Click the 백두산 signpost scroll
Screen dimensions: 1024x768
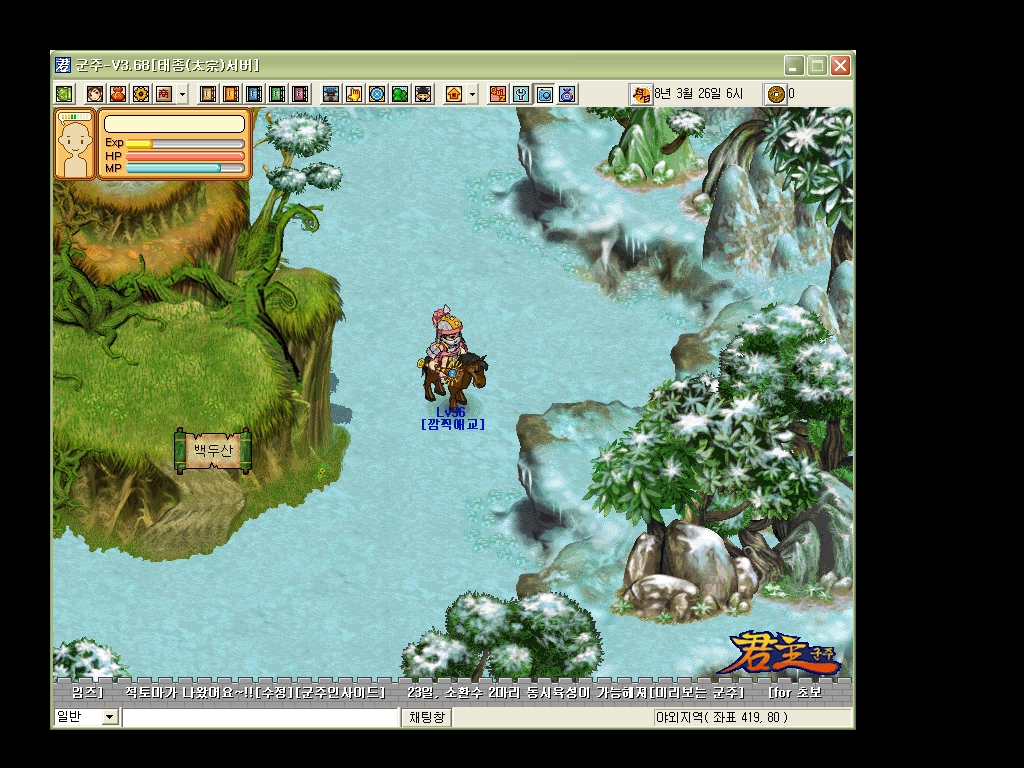coord(212,451)
